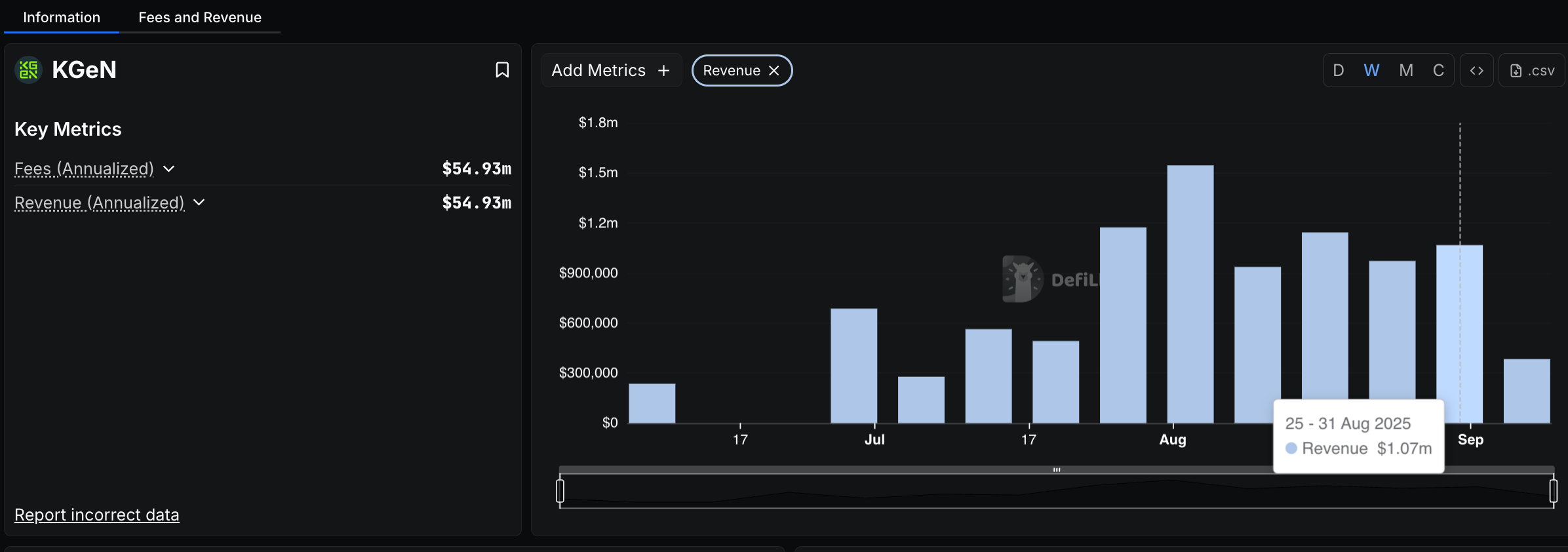Image resolution: width=1568 pixels, height=552 pixels.
Task: Click the Fees (Annualized) label
Action: 84,168
